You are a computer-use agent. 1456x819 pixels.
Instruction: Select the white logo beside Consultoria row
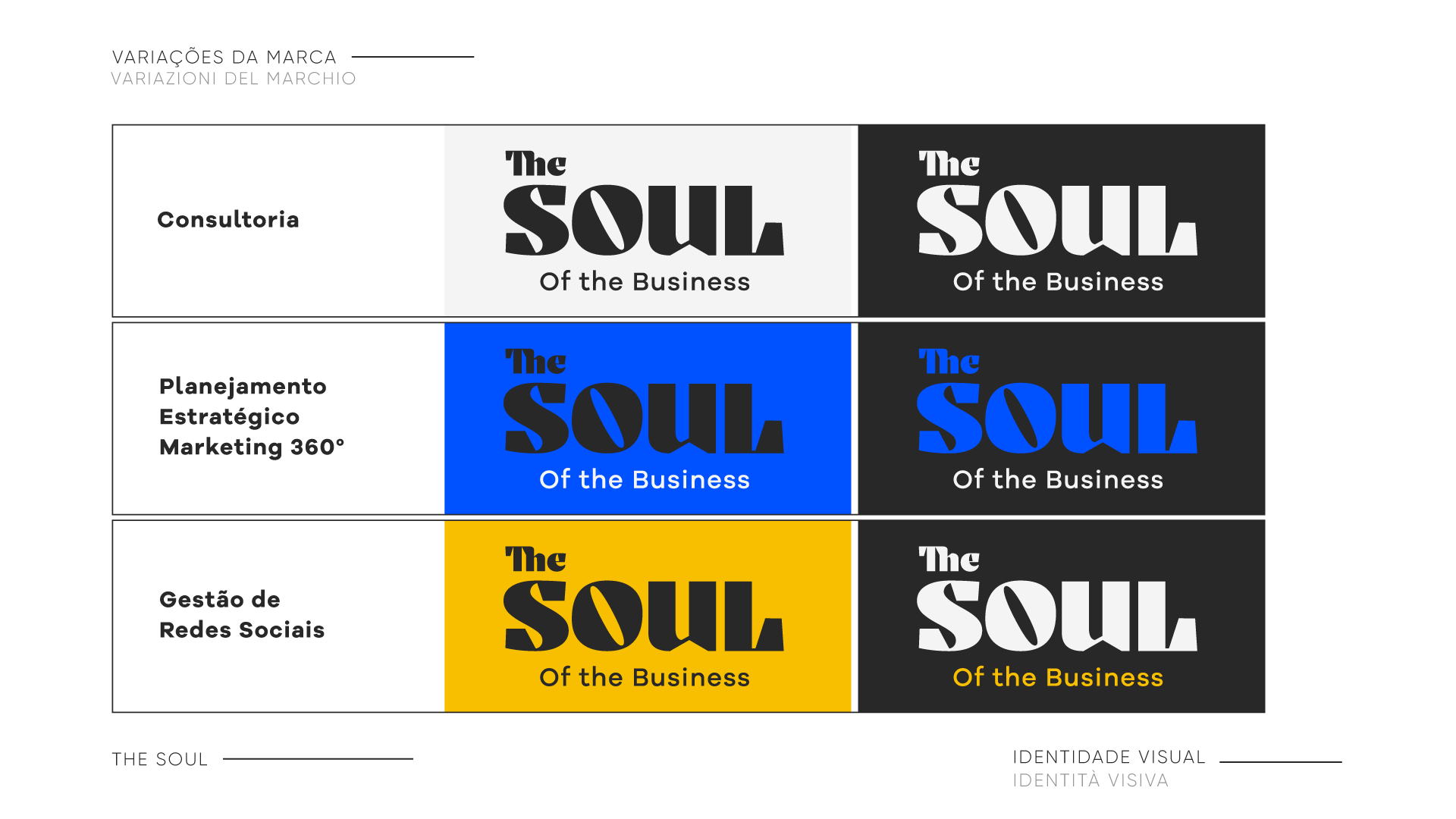click(x=1057, y=221)
